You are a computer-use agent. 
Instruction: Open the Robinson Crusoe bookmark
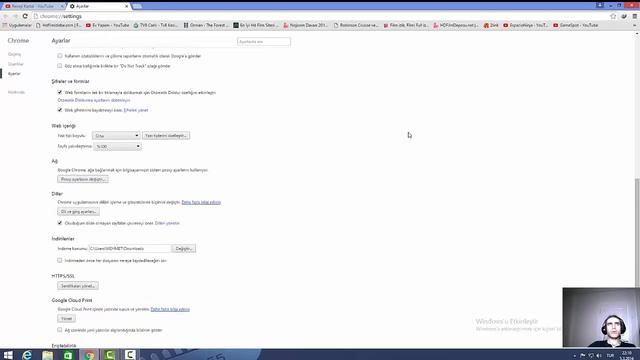tap(356, 25)
